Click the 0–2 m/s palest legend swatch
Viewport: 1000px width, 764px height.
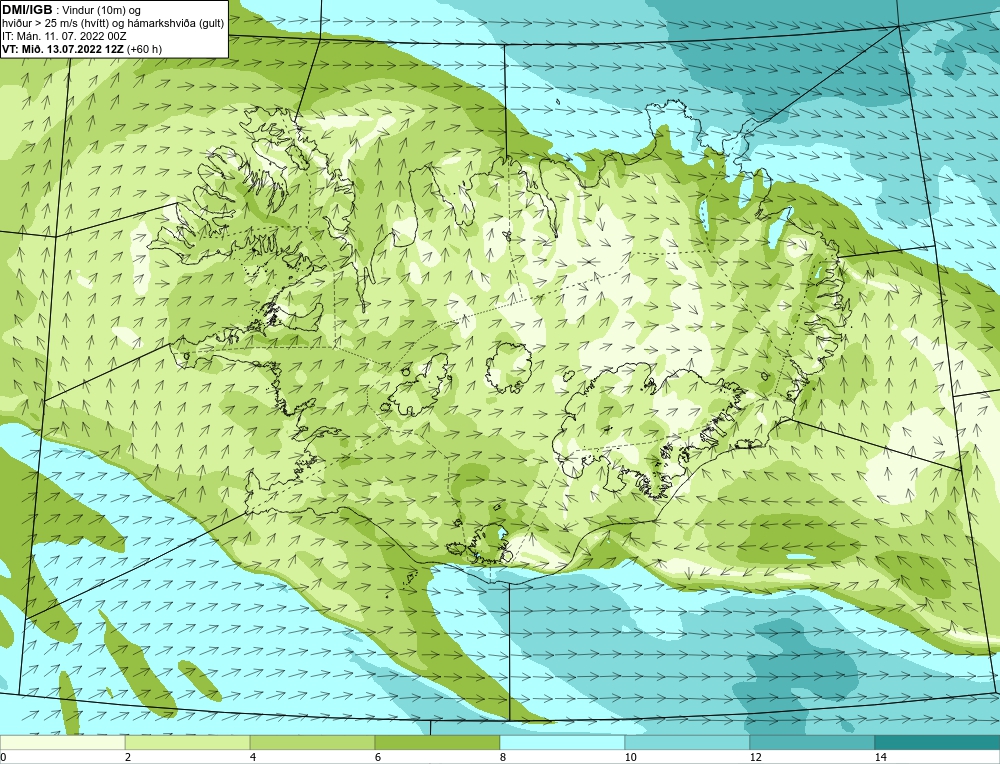coord(62,742)
